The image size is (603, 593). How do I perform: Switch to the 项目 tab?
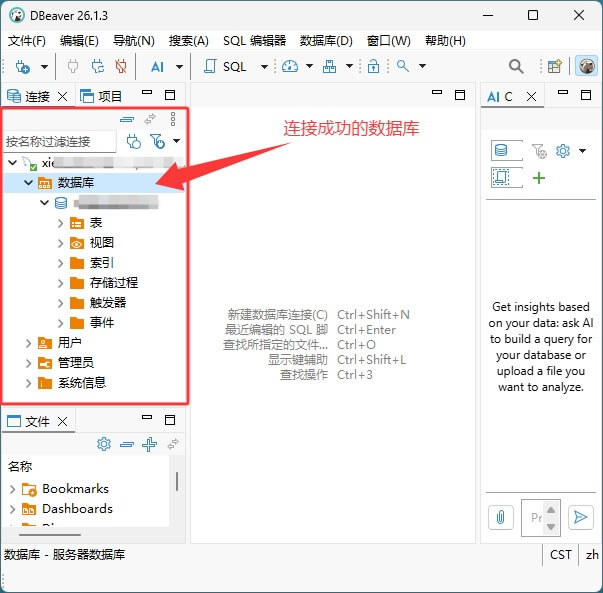coord(101,96)
